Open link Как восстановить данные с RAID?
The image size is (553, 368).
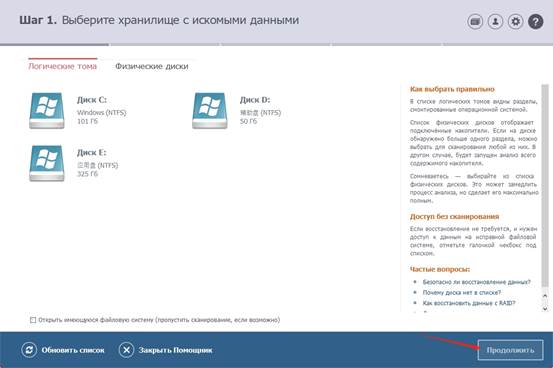[x=469, y=303]
